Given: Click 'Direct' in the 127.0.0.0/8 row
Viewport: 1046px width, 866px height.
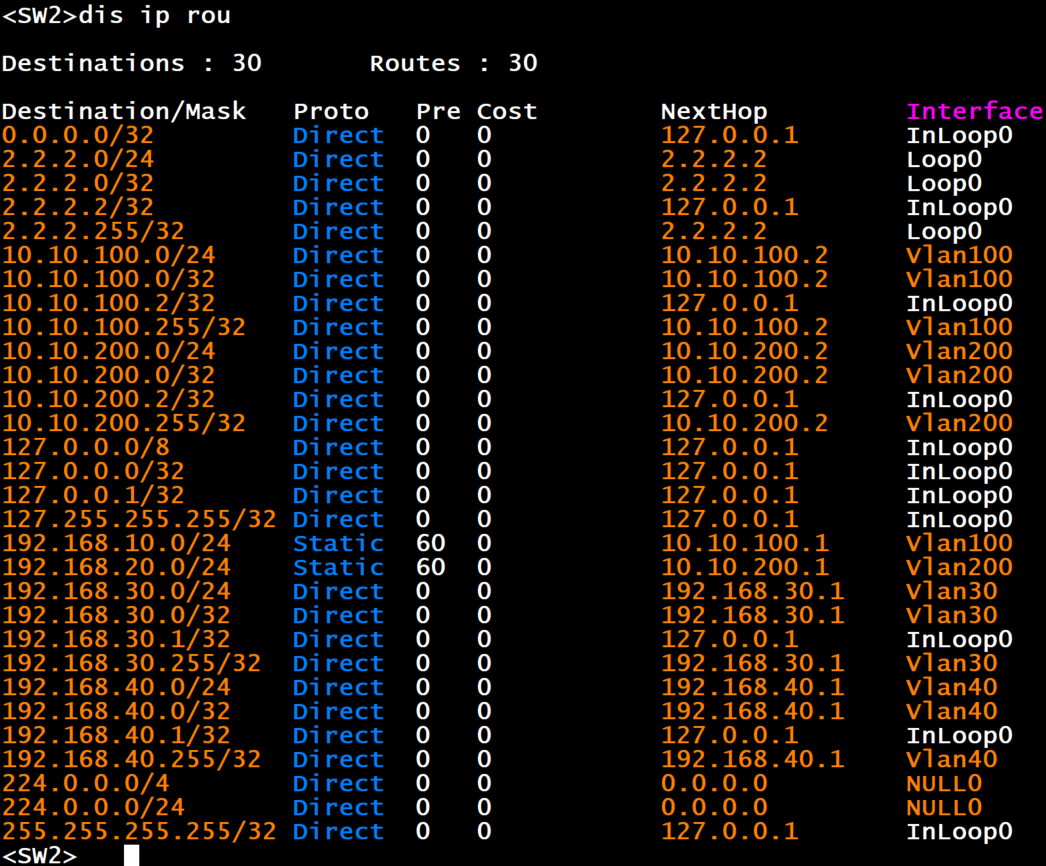Looking at the screenshot, I should (x=338, y=447).
